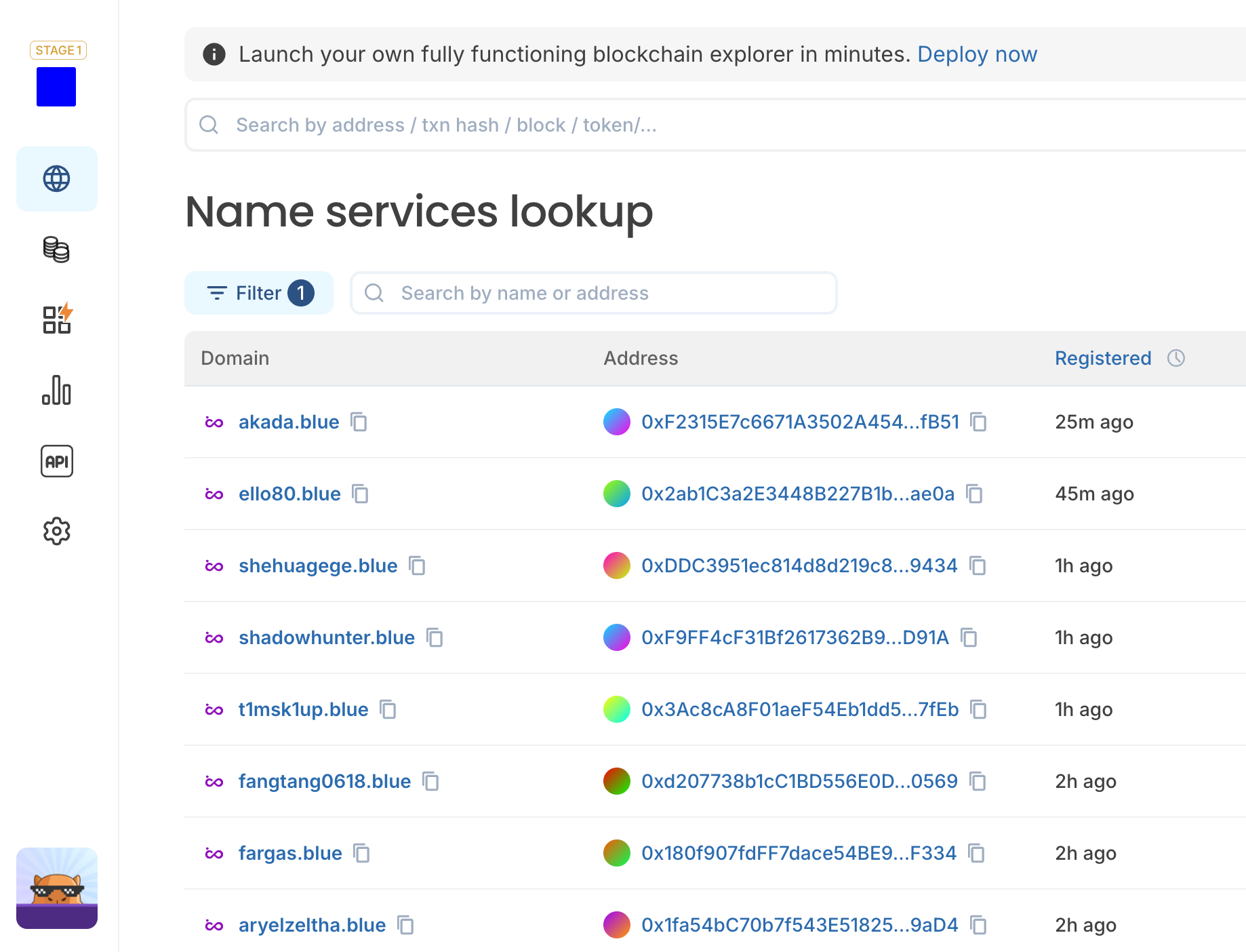This screenshot has width=1246, height=952.
Task: Open settings with the gear icon
Action: [56, 532]
